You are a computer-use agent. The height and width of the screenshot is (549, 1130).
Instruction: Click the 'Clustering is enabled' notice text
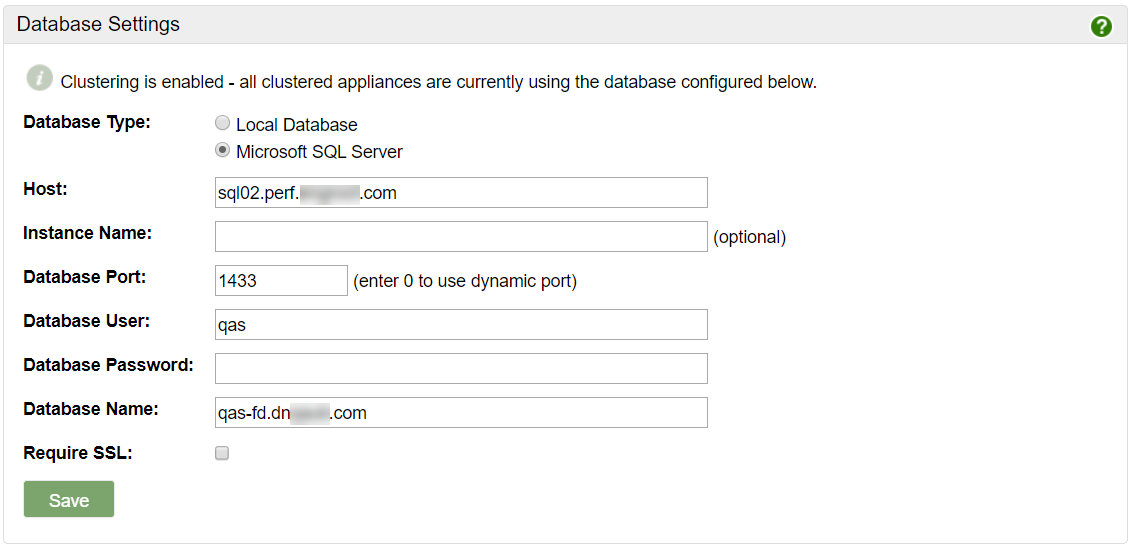click(438, 82)
